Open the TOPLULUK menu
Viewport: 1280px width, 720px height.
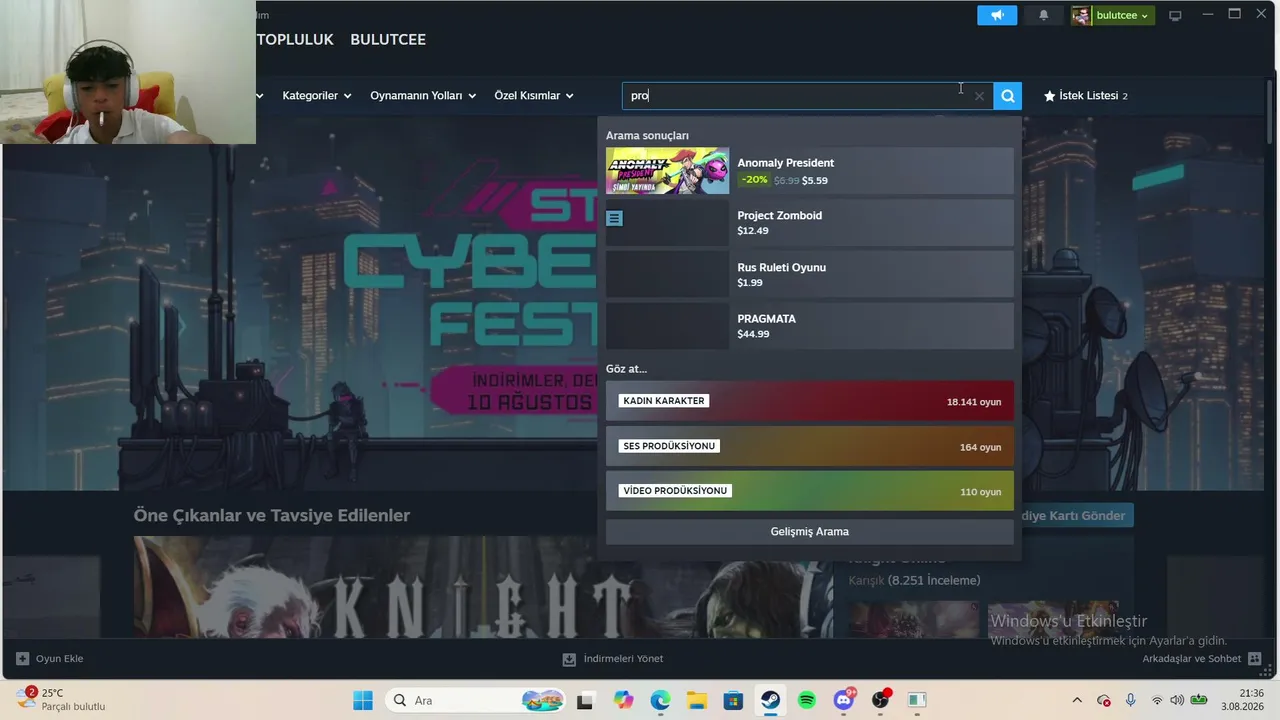[x=295, y=40]
